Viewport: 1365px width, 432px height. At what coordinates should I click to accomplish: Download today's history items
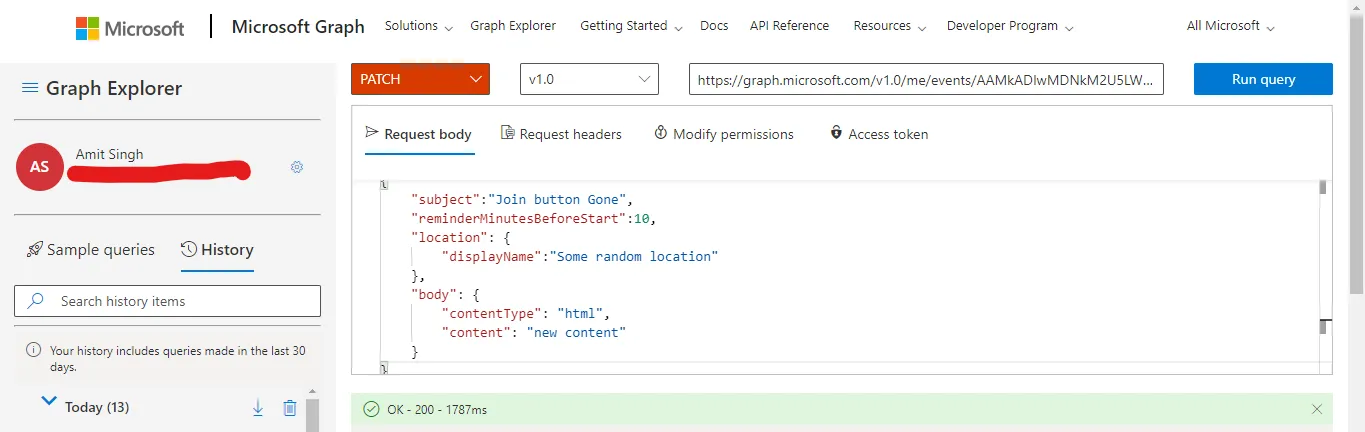pyautogui.click(x=258, y=407)
